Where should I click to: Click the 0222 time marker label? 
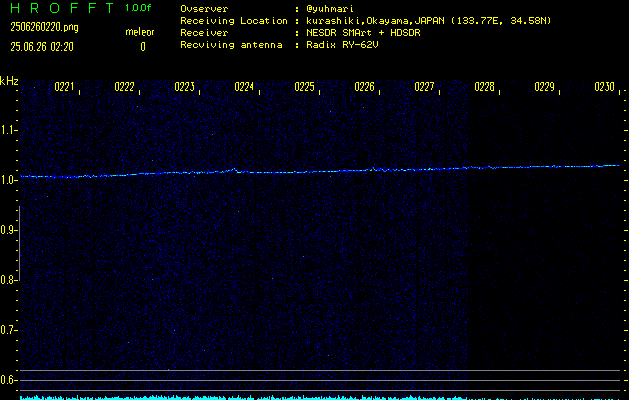tap(124, 87)
